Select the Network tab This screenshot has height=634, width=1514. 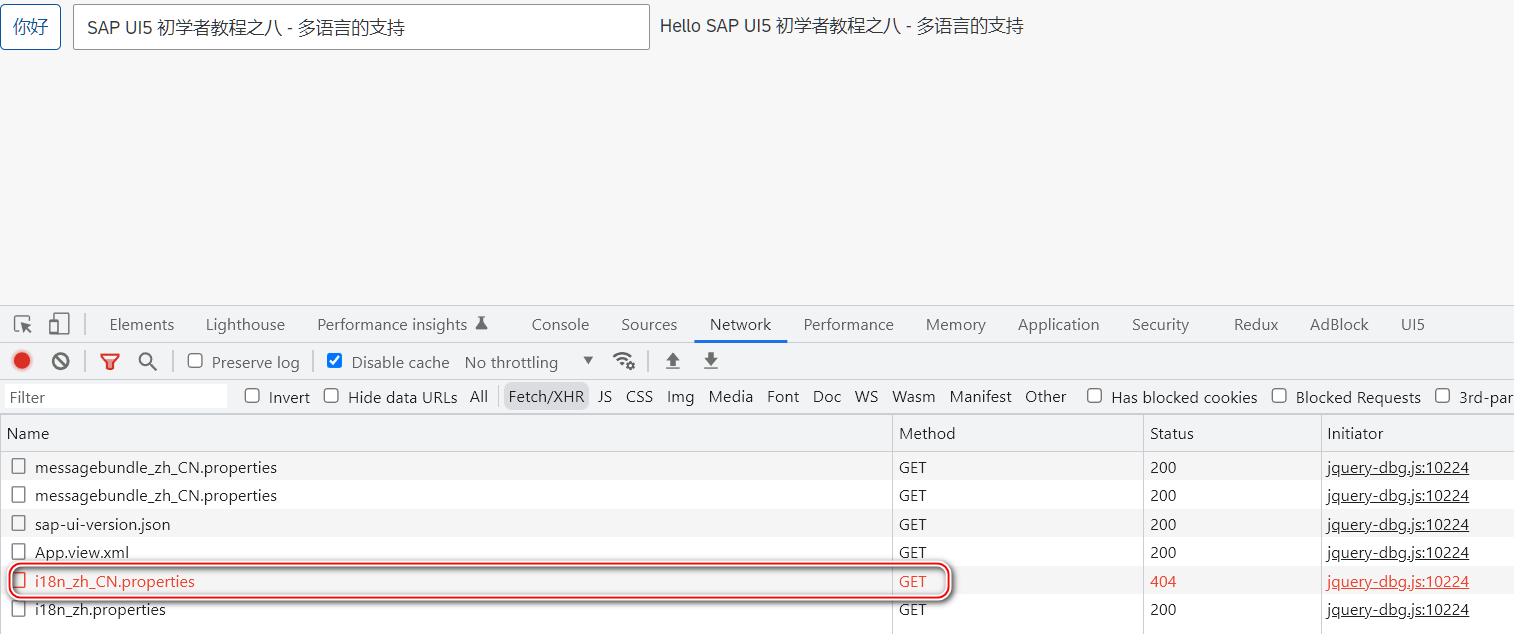point(740,324)
